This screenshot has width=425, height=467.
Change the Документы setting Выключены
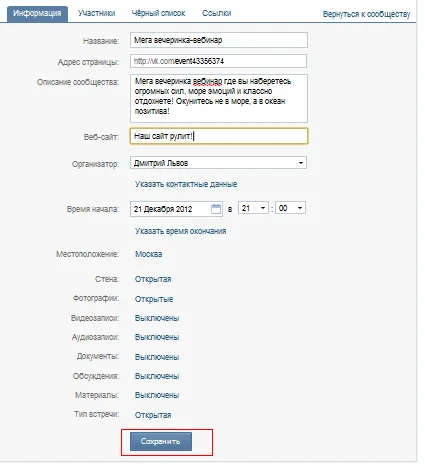(157, 357)
